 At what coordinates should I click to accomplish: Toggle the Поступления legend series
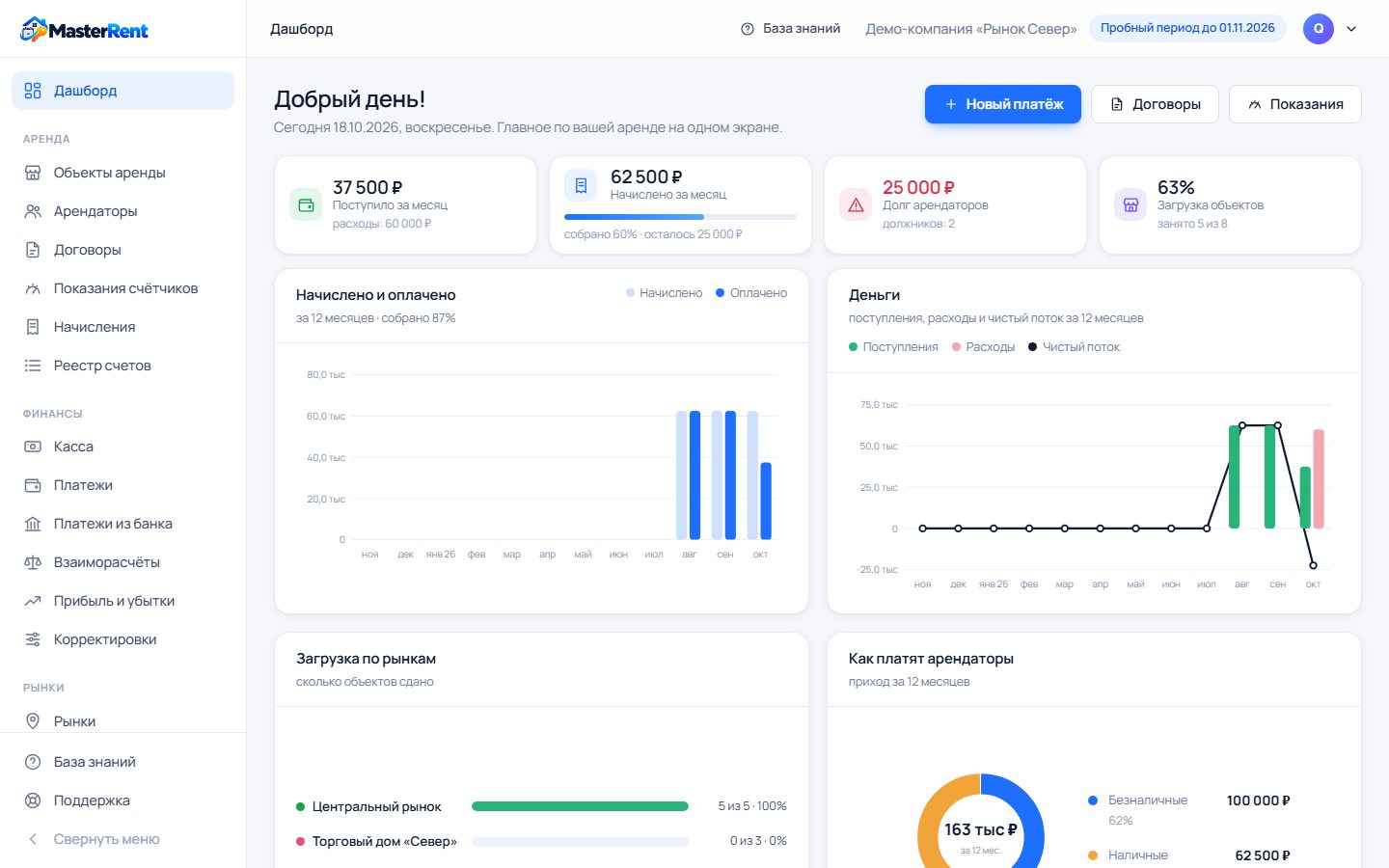[x=893, y=347]
